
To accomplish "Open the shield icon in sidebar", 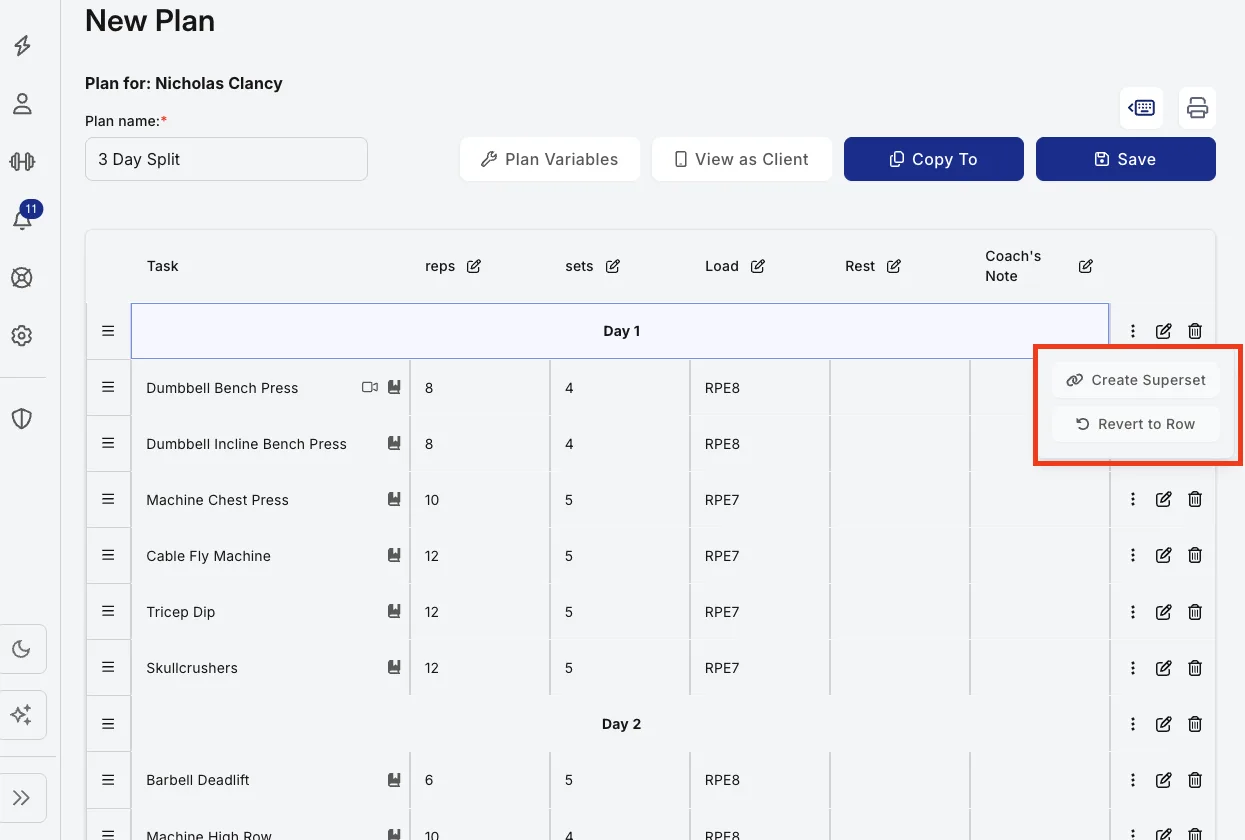I will tap(22, 418).
